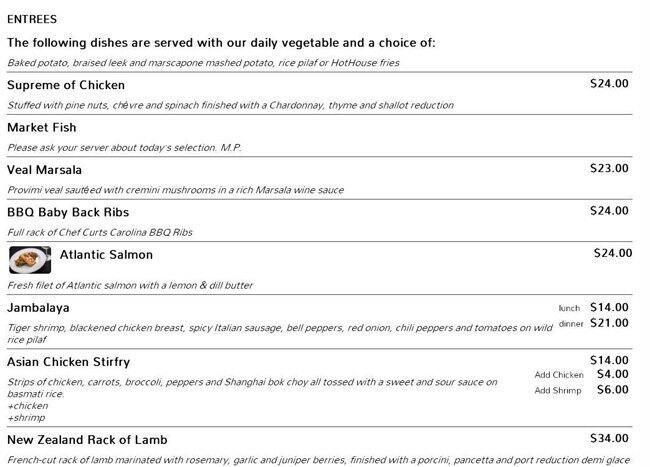Select the Jambalaya lunch price $14.00

tap(609, 307)
